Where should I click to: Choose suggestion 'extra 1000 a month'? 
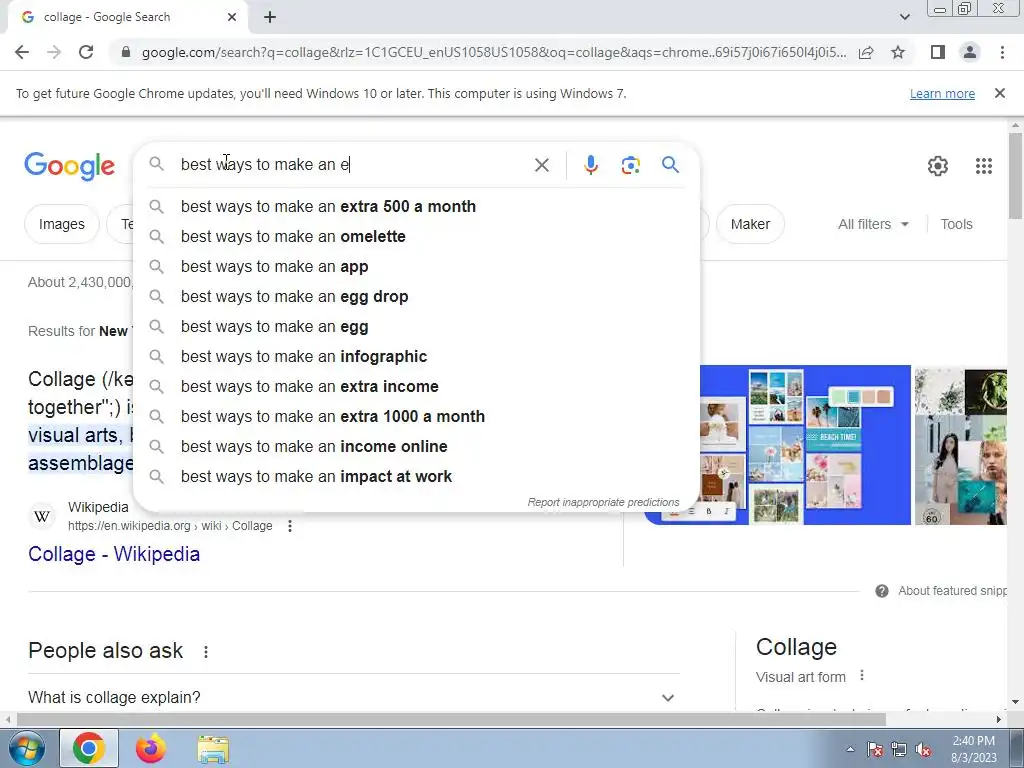click(x=418, y=417)
